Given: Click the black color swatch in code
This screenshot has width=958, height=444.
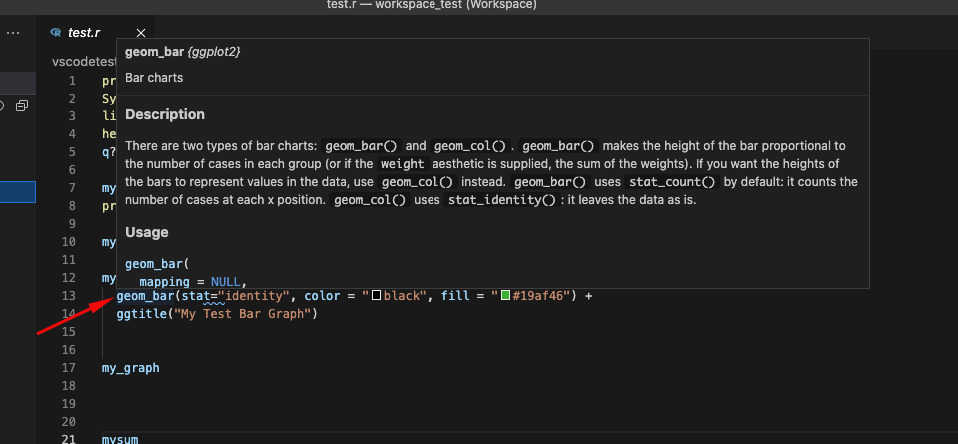Looking at the screenshot, I should click(x=376, y=296).
